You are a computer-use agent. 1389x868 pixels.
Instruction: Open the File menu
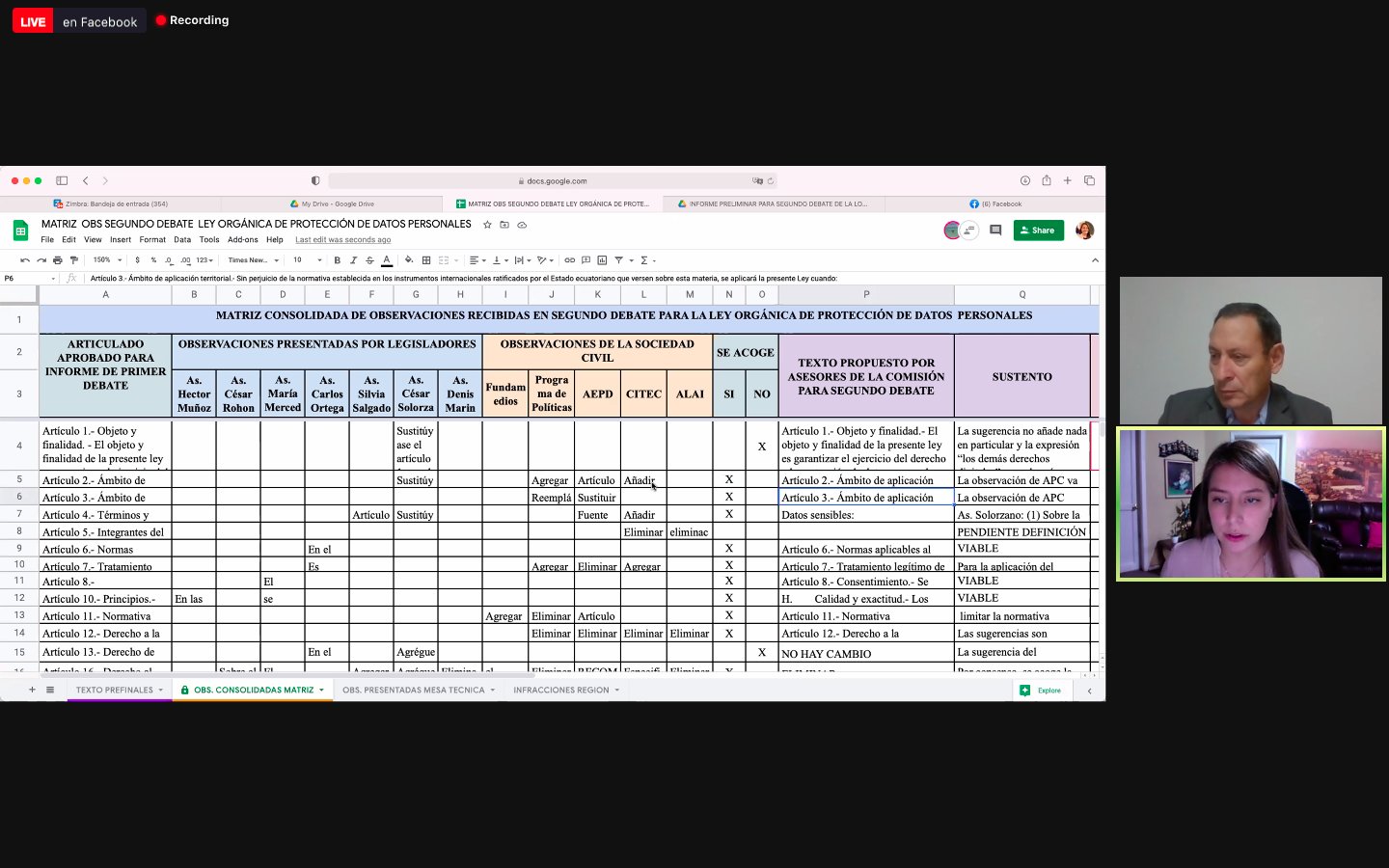pyautogui.click(x=47, y=239)
